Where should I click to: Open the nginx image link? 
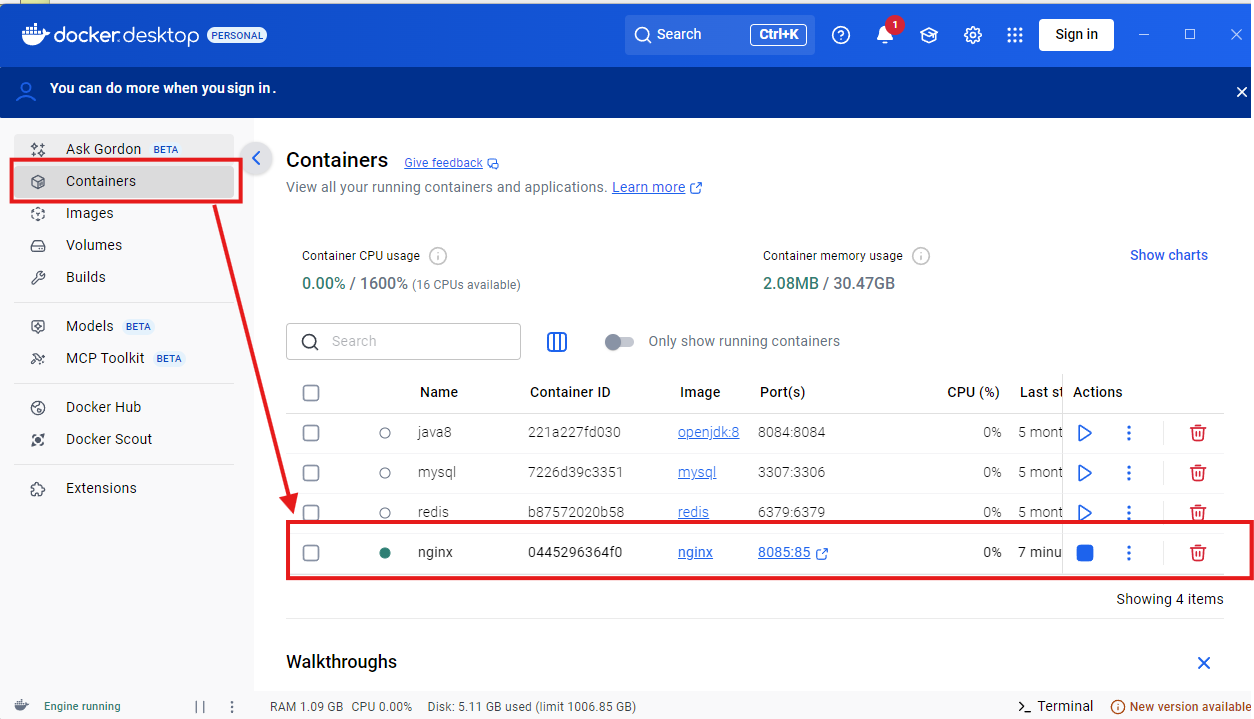pos(695,552)
